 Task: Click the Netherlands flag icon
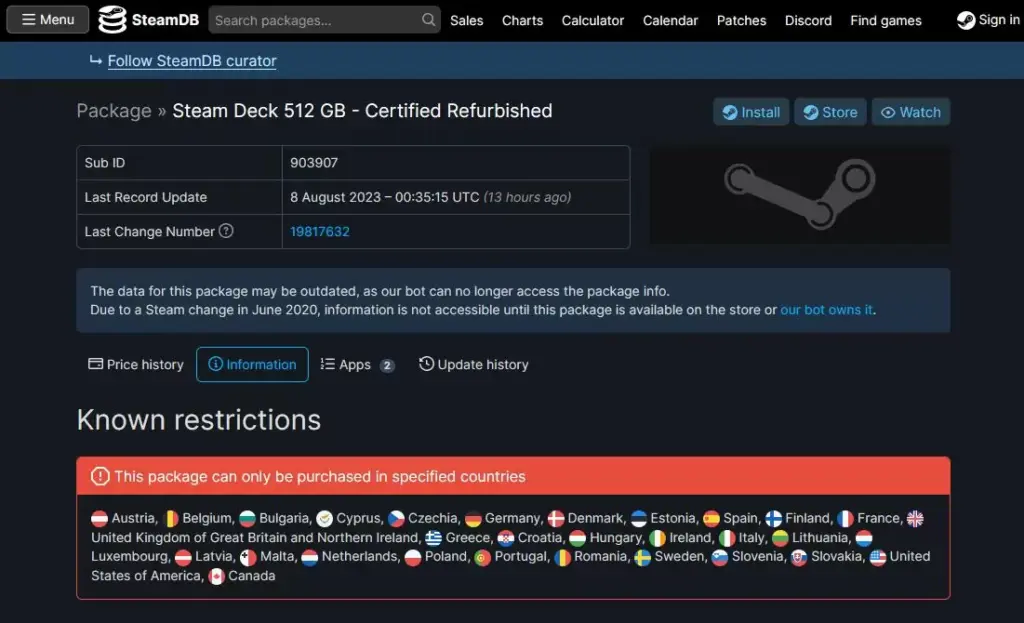click(310, 558)
